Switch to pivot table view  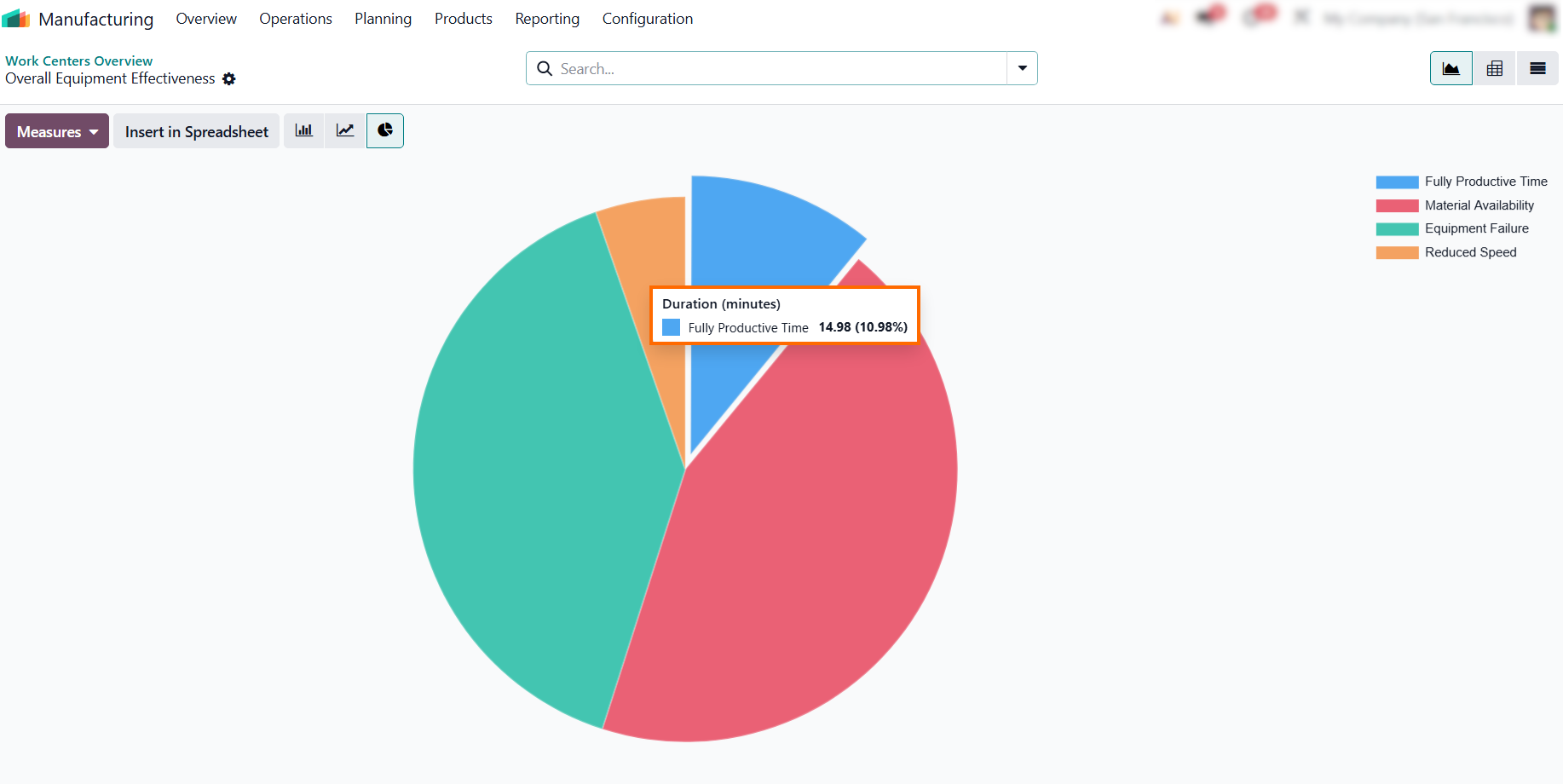click(x=1494, y=69)
